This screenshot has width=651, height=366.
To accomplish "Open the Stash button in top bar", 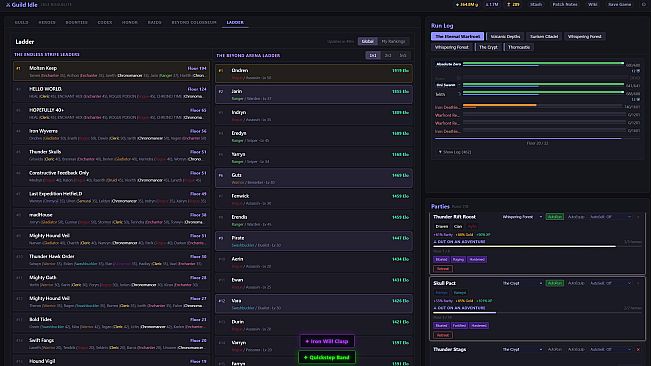I will tap(536, 5).
